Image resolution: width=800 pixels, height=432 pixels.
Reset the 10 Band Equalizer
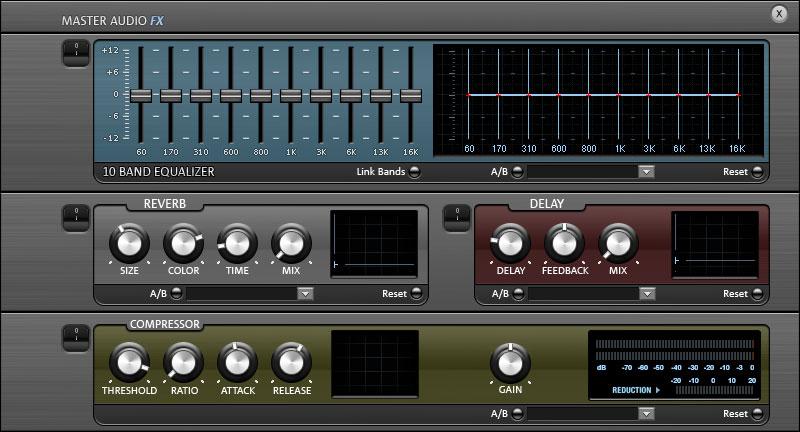coord(757,172)
